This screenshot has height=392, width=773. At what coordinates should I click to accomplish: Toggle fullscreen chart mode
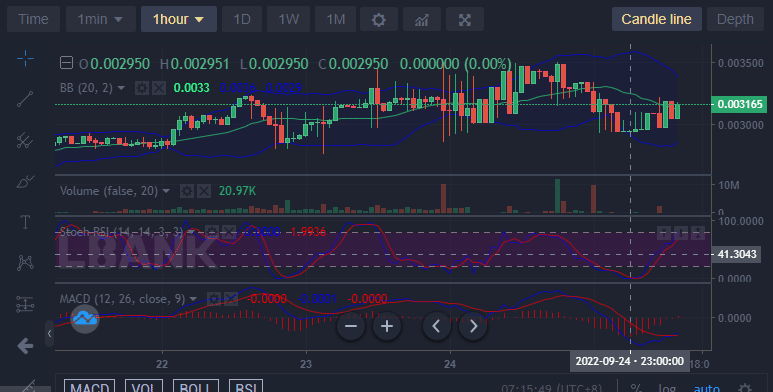tap(465, 20)
